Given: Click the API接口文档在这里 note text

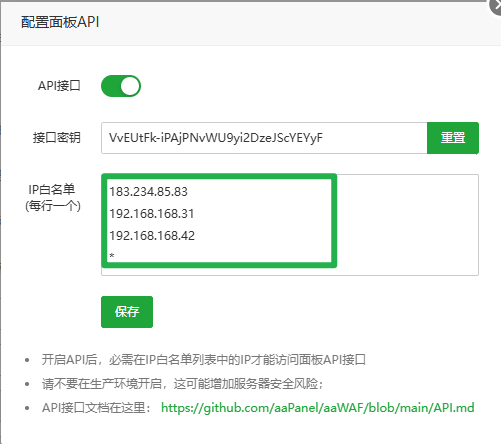Looking at the screenshot, I should pos(97,408).
